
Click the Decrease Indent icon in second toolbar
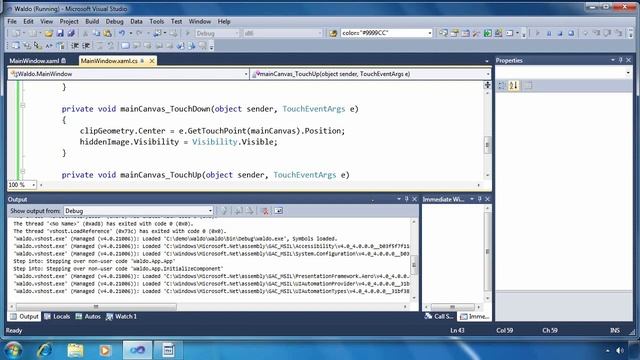75,46
